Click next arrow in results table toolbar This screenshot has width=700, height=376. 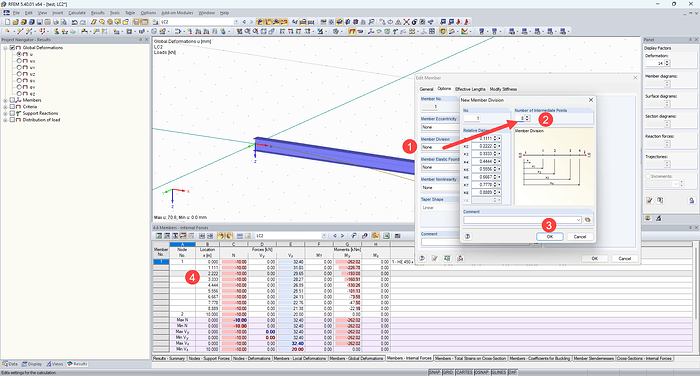pos(342,235)
